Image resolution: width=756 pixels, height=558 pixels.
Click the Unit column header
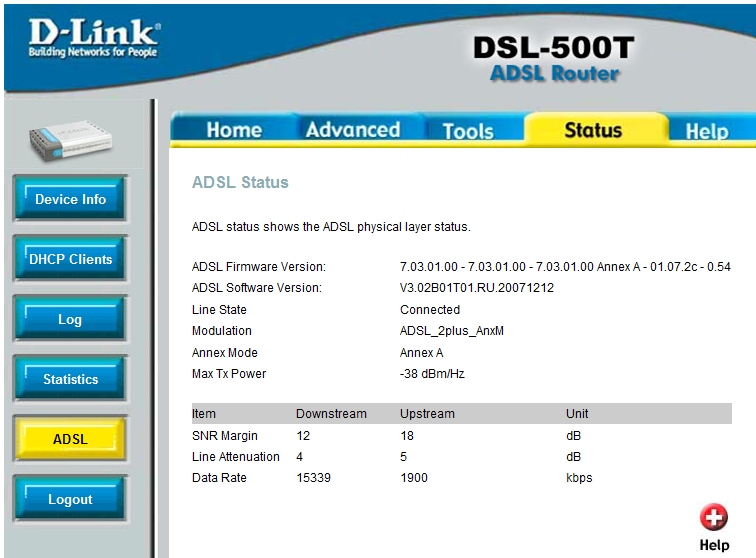click(x=577, y=414)
